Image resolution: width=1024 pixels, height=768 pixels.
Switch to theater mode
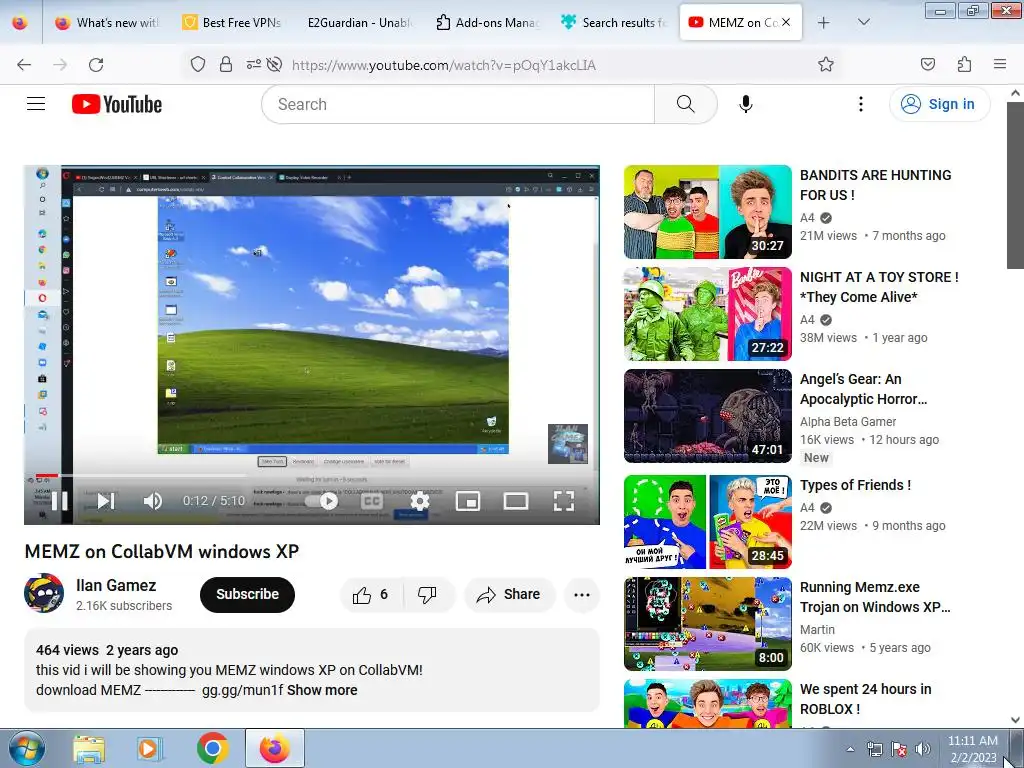tap(516, 501)
